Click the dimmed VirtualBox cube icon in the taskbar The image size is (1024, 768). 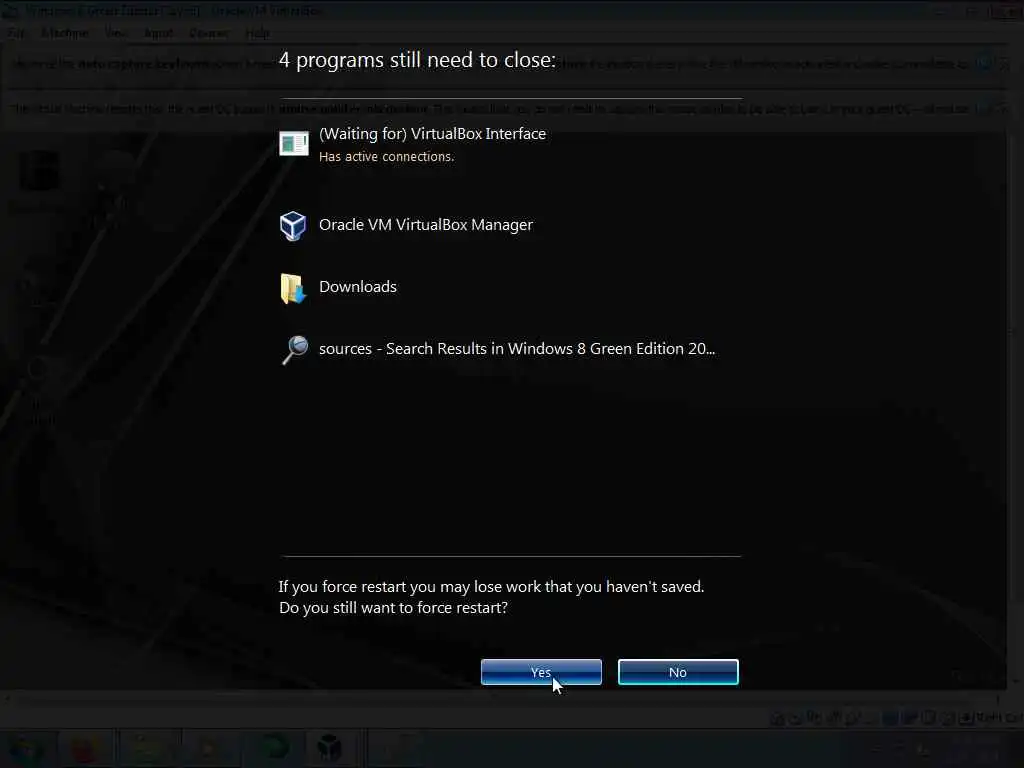click(330, 747)
